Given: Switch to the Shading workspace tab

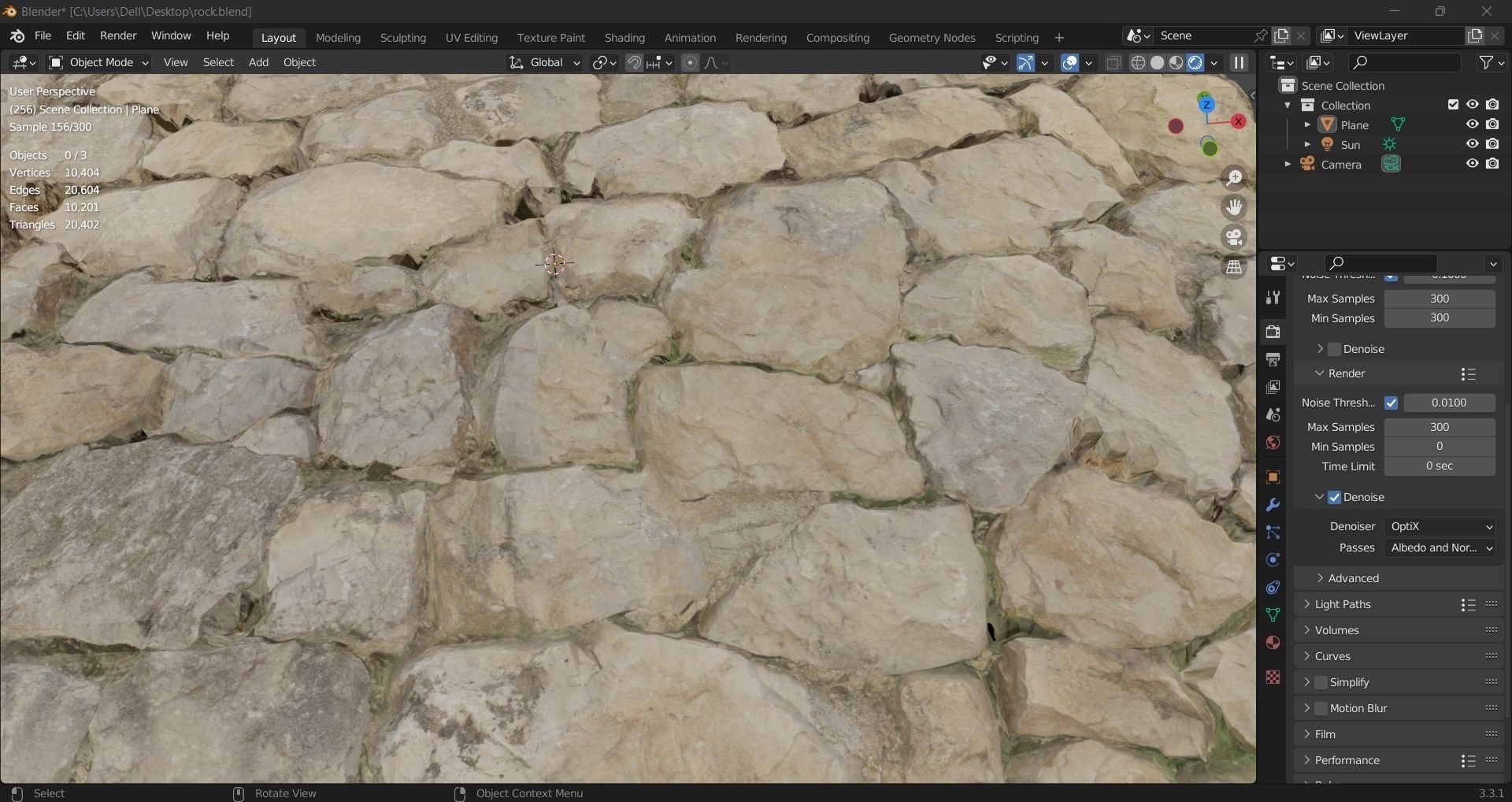Looking at the screenshot, I should coord(624,37).
